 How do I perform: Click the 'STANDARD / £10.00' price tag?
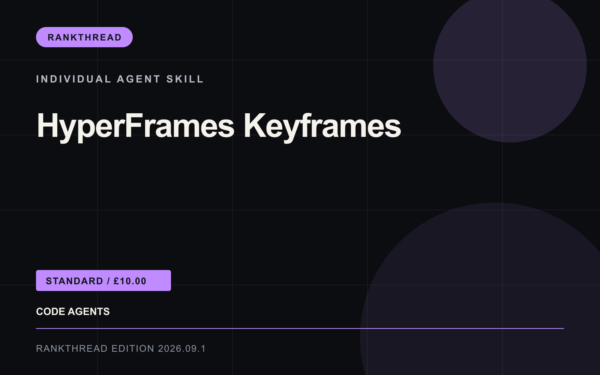click(103, 280)
